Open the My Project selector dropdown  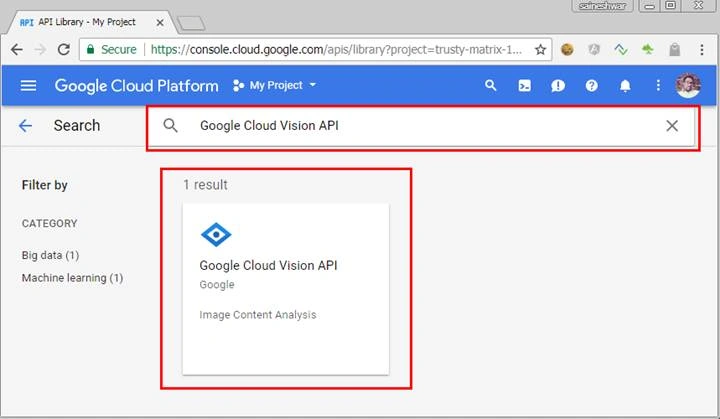[275, 85]
